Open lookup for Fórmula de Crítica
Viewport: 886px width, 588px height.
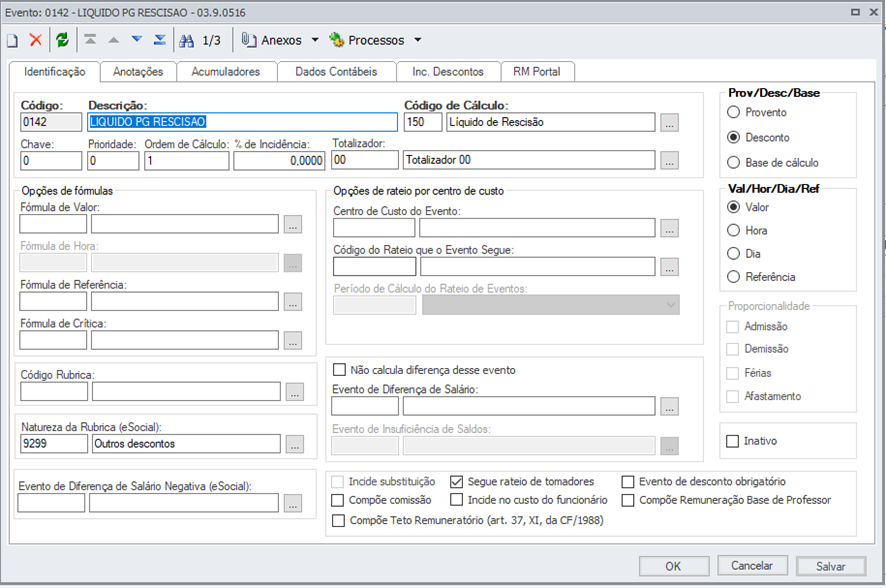(x=293, y=341)
